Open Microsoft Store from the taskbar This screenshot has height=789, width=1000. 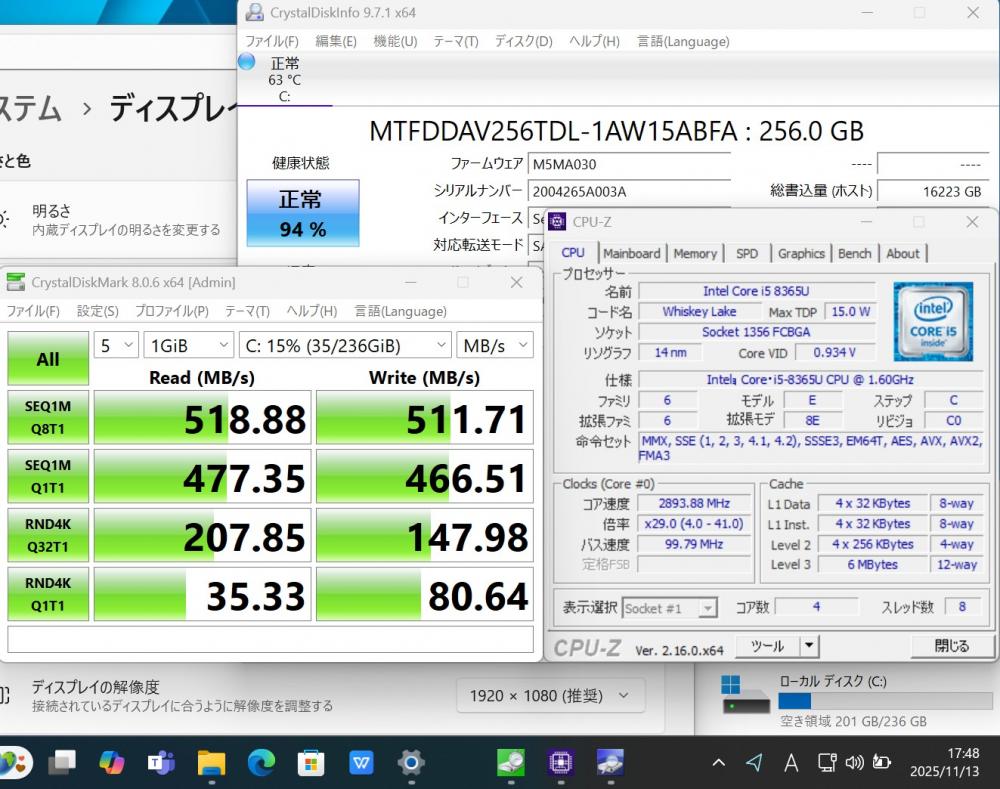coord(311,763)
